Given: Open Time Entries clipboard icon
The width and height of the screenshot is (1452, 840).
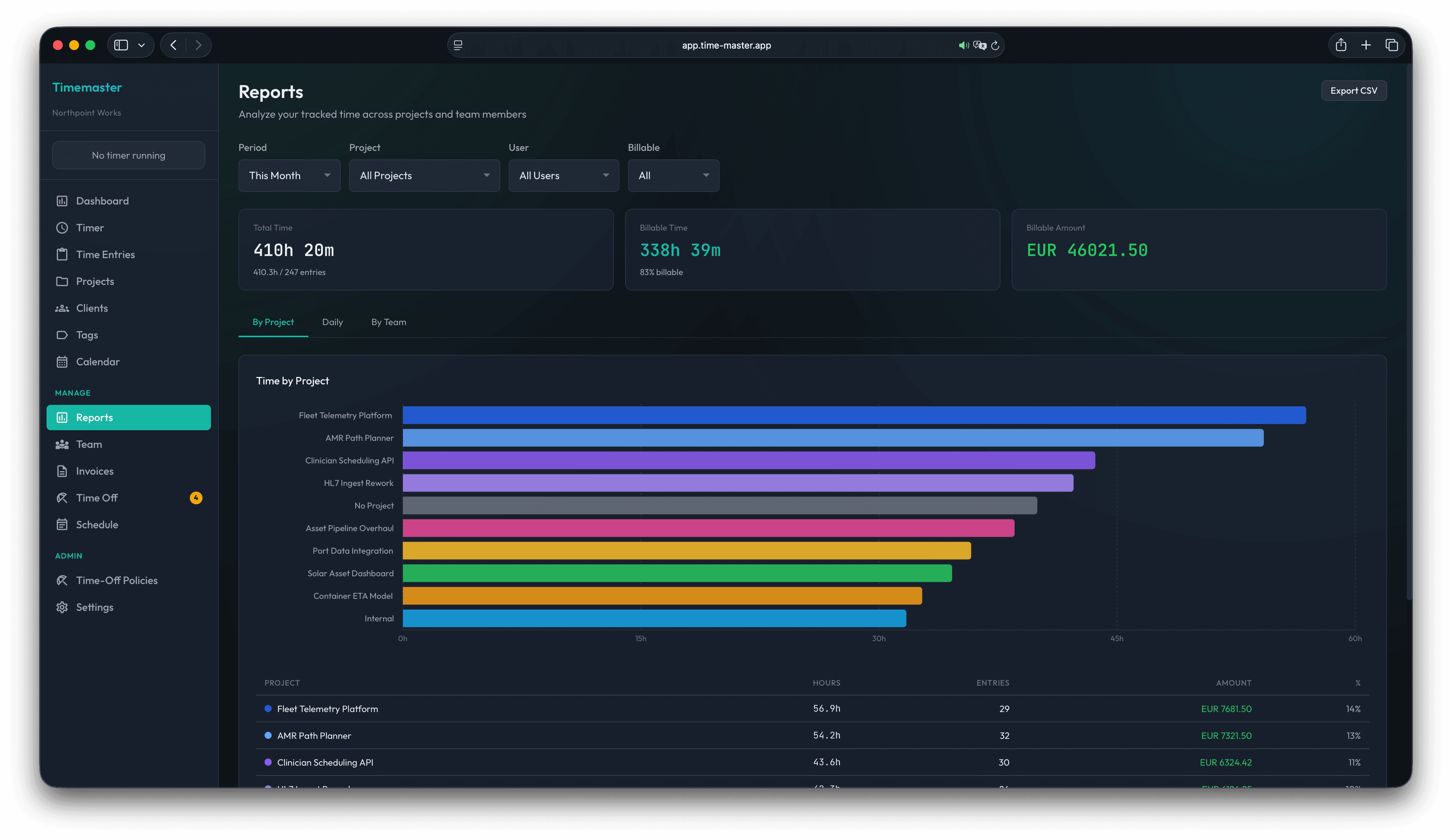Looking at the screenshot, I should click(x=62, y=255).
